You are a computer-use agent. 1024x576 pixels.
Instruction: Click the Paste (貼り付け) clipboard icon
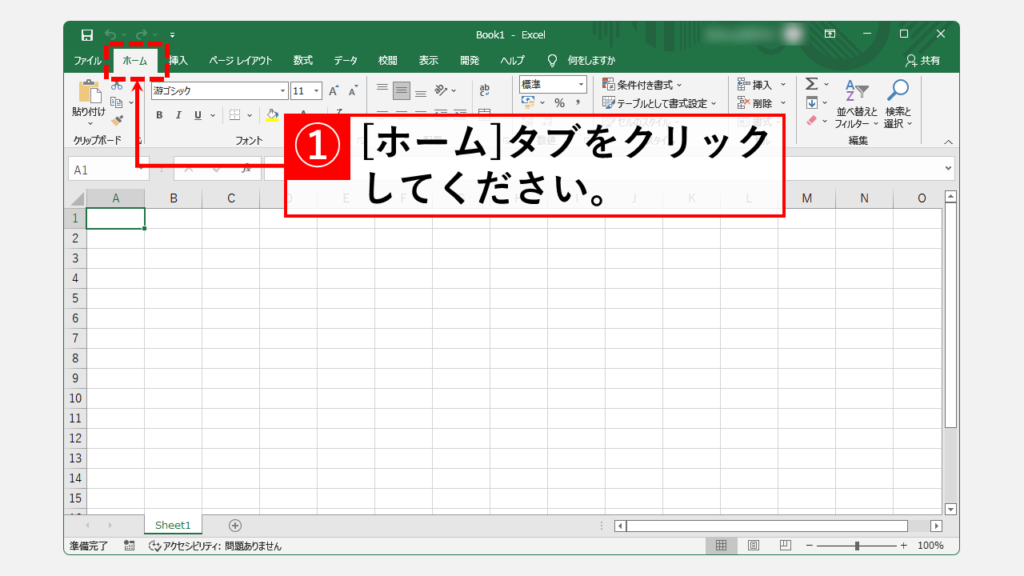click(x=88, y=93)
